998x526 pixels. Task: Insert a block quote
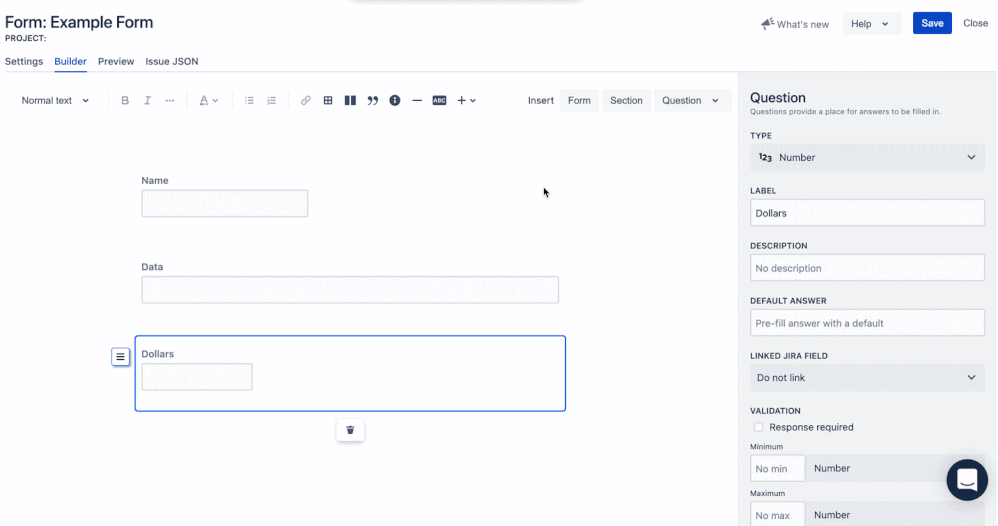(x=372, y=101)
